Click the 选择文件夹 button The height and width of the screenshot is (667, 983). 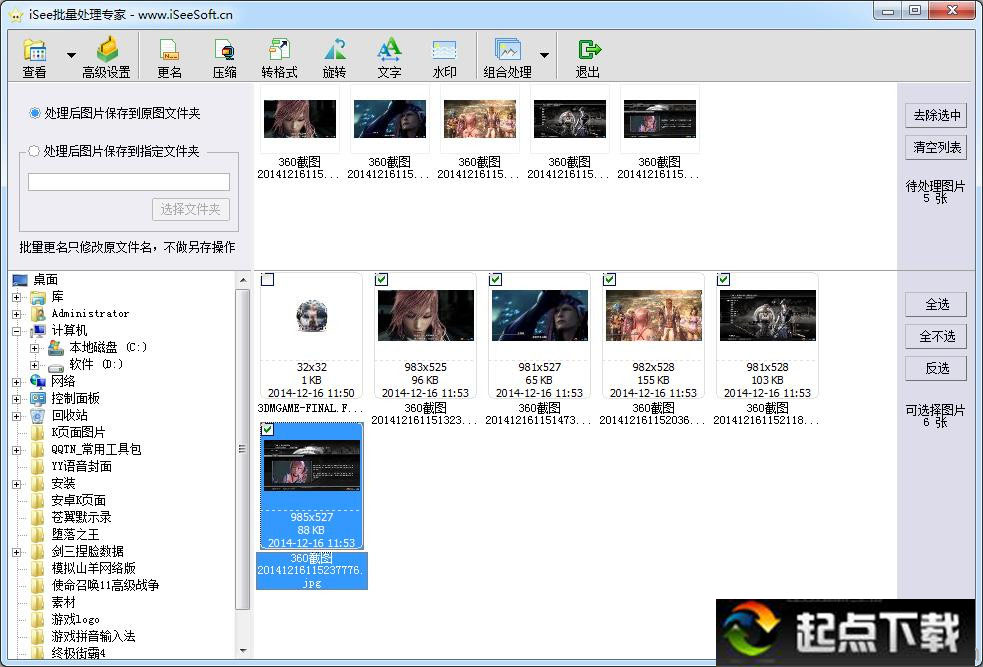pos(191,209)
